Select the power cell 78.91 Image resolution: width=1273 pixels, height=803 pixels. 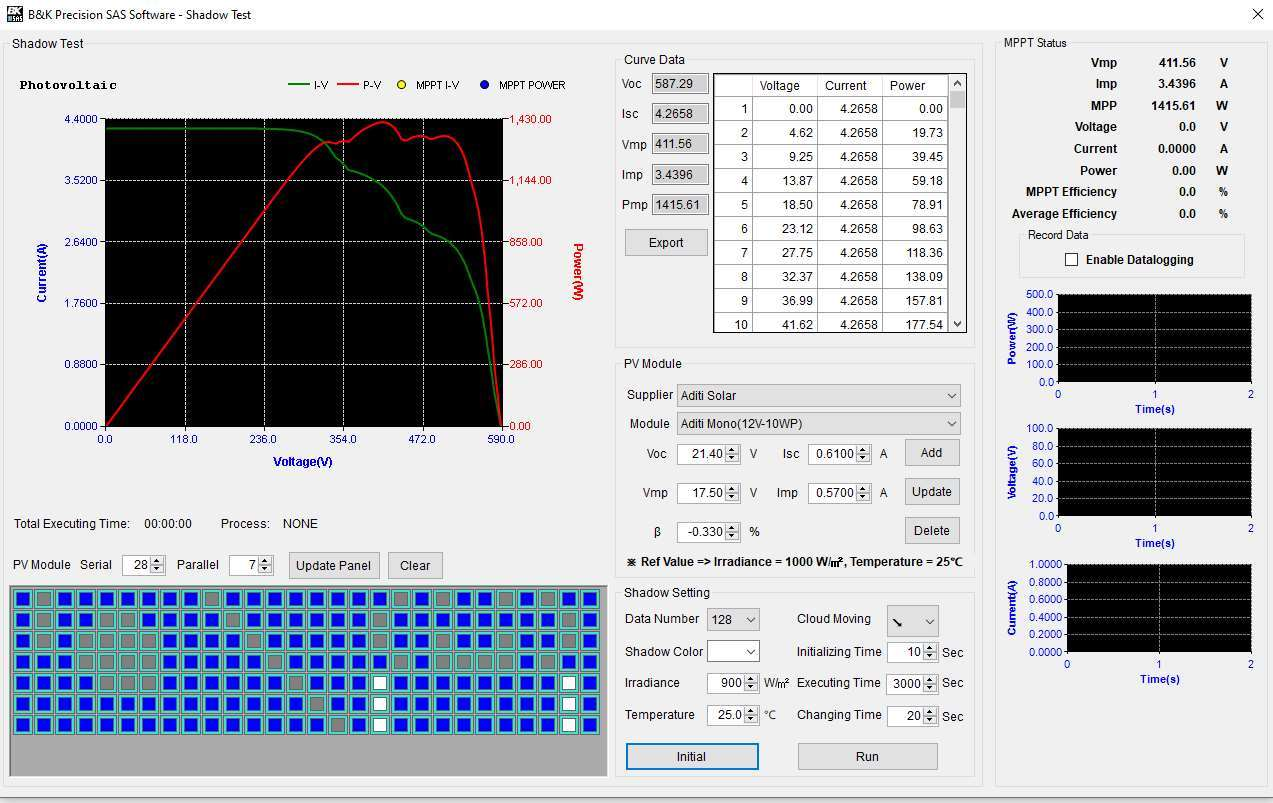point(915,205)
